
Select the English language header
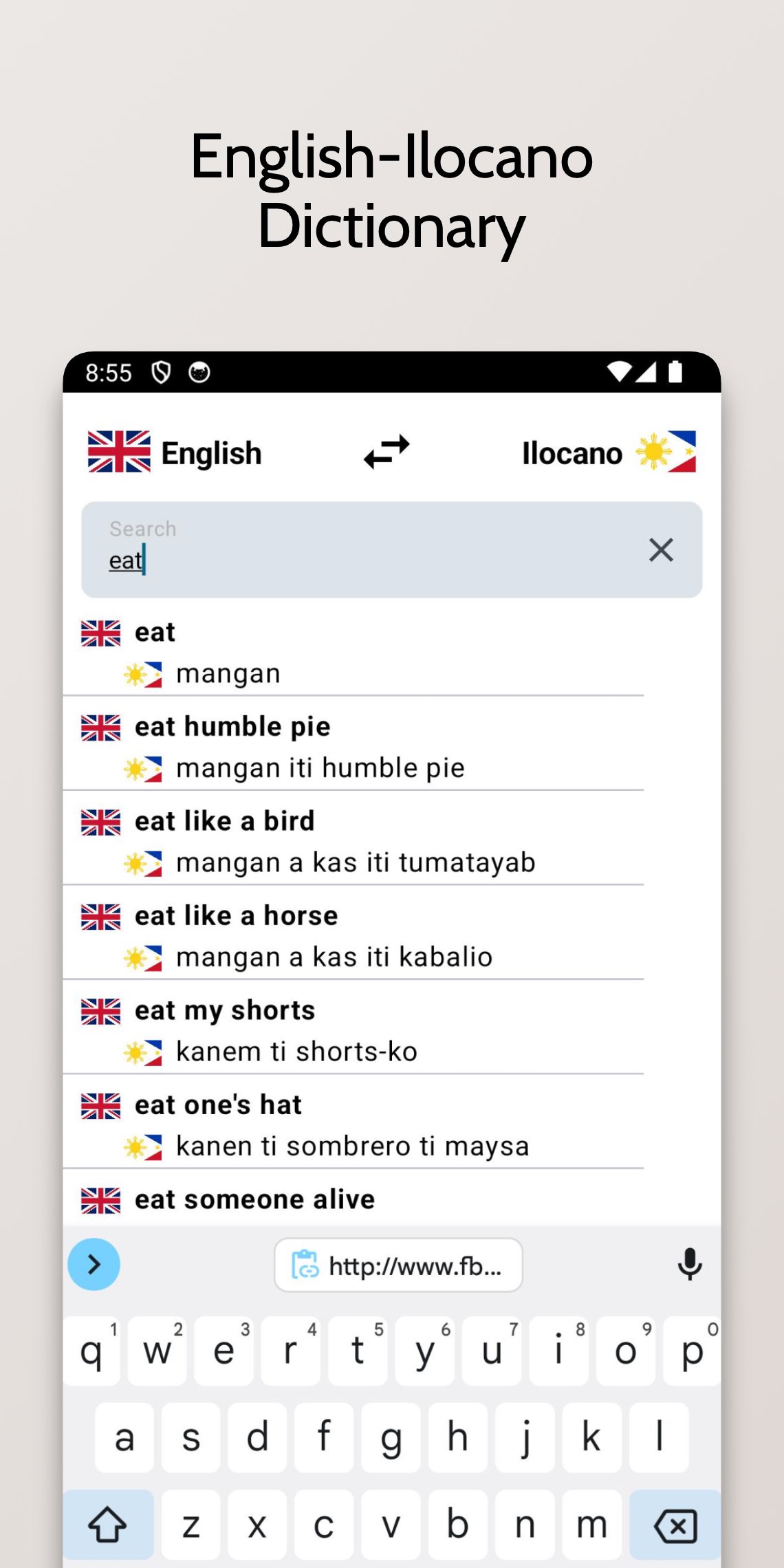point(210,452)
